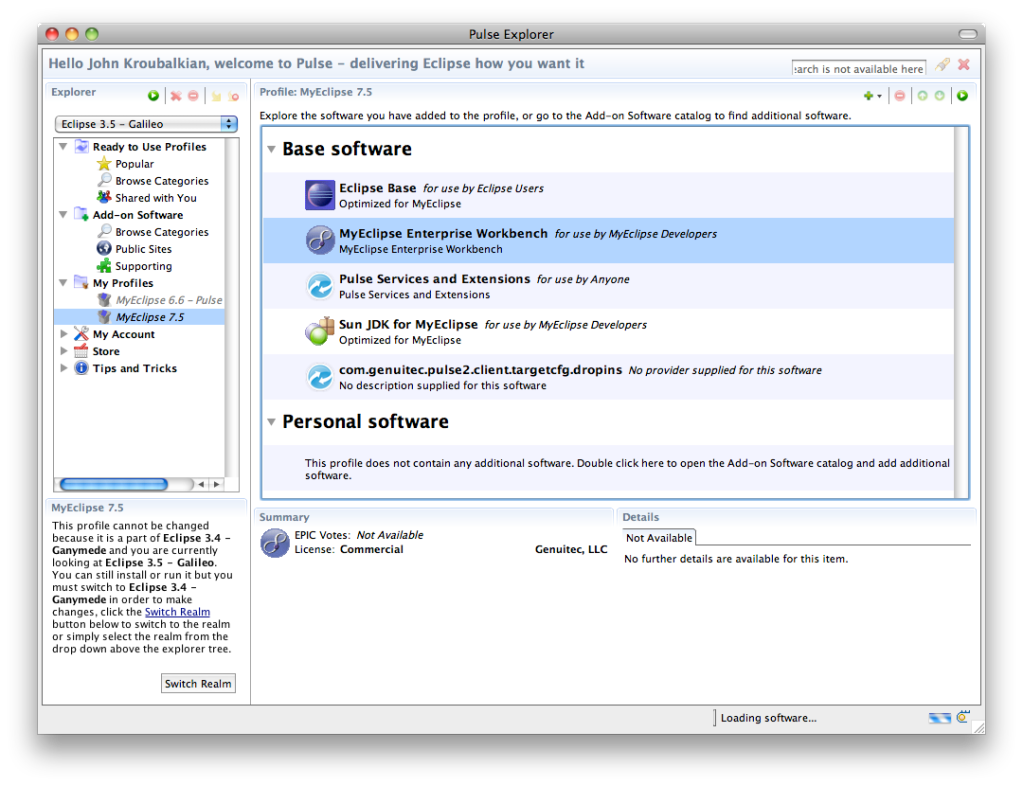Select Popular under Ready to Use Profiles
Viewport: 1023px width, 786px height.
[134, 164]
